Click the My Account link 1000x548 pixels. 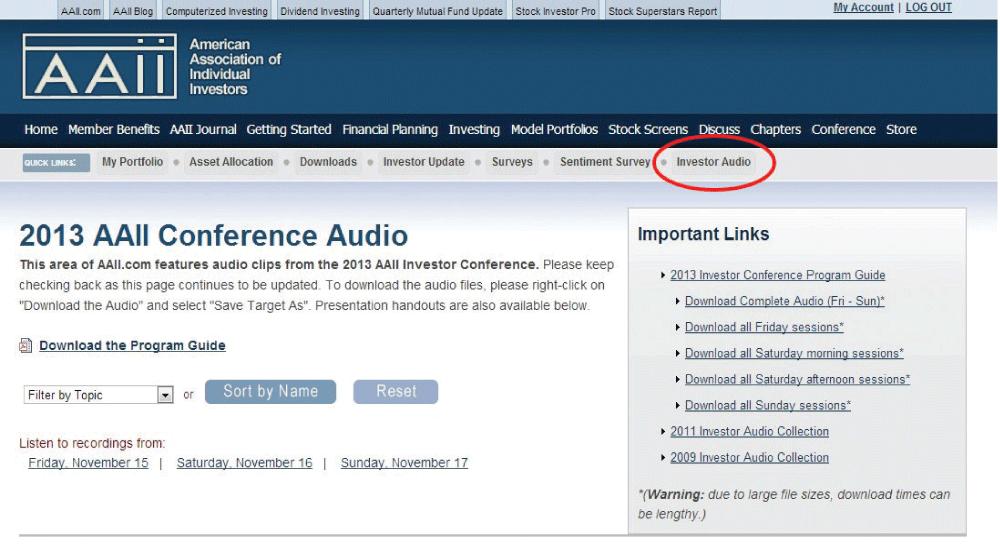(863, 8)
